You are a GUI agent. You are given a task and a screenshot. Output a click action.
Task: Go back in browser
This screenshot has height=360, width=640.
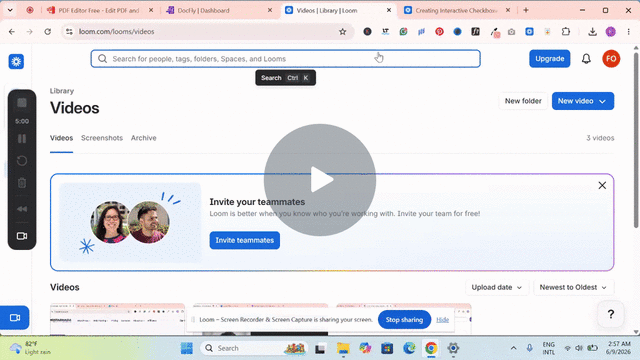pyautogui.click(x=12, y=31)
